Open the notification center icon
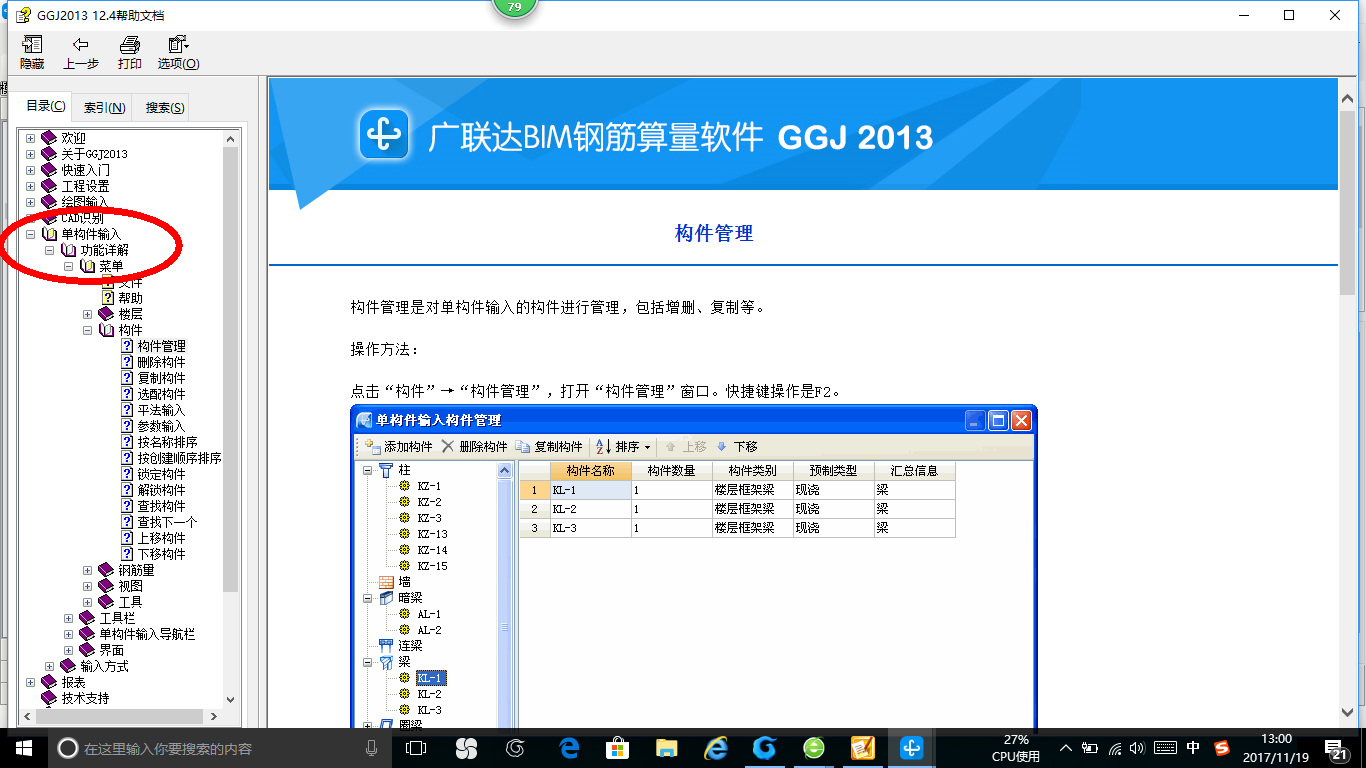Image resolution: width=1366 pixels, height=768 pixels. pos(1336,748)
